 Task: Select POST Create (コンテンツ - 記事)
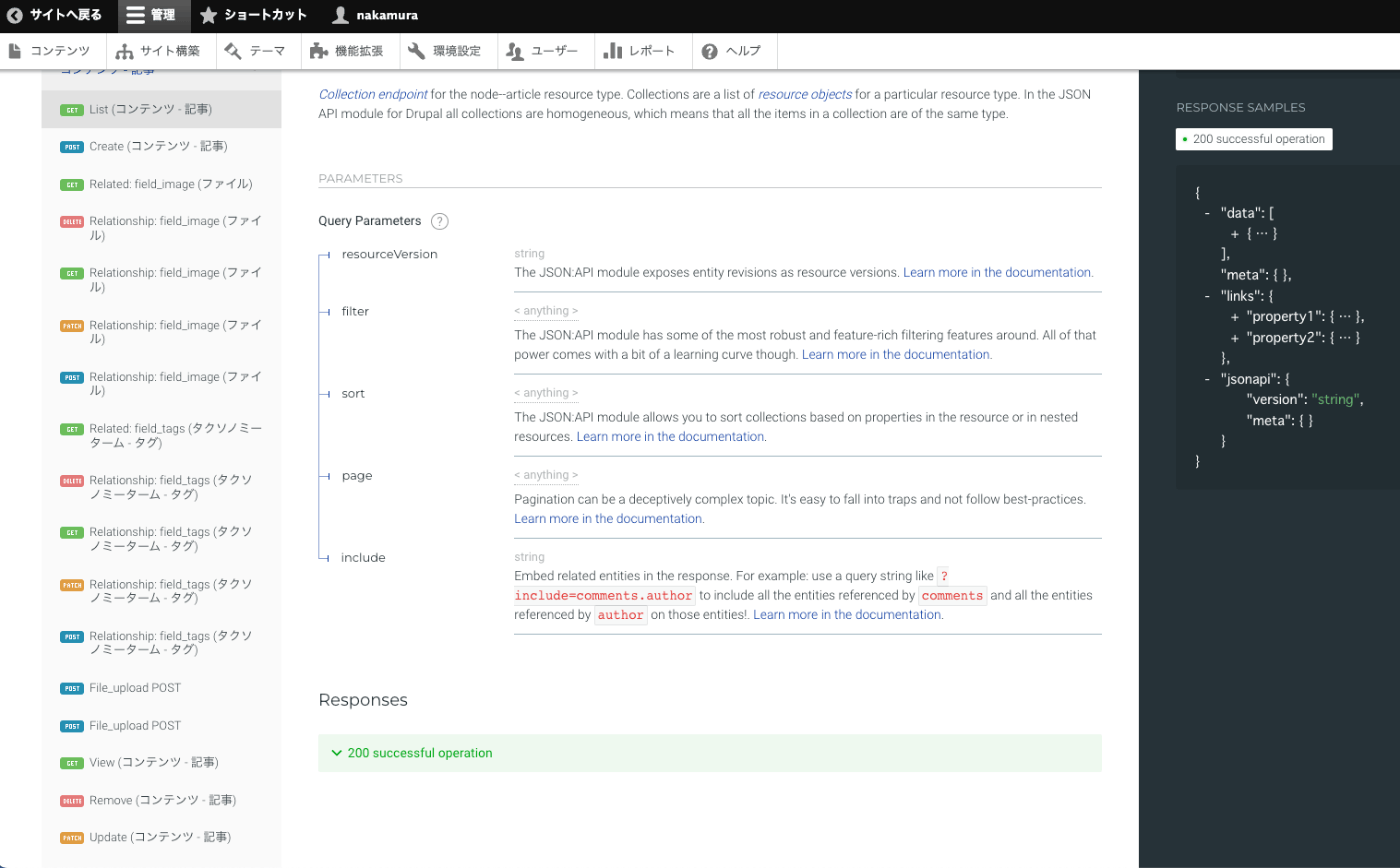(x=161, y=146)
